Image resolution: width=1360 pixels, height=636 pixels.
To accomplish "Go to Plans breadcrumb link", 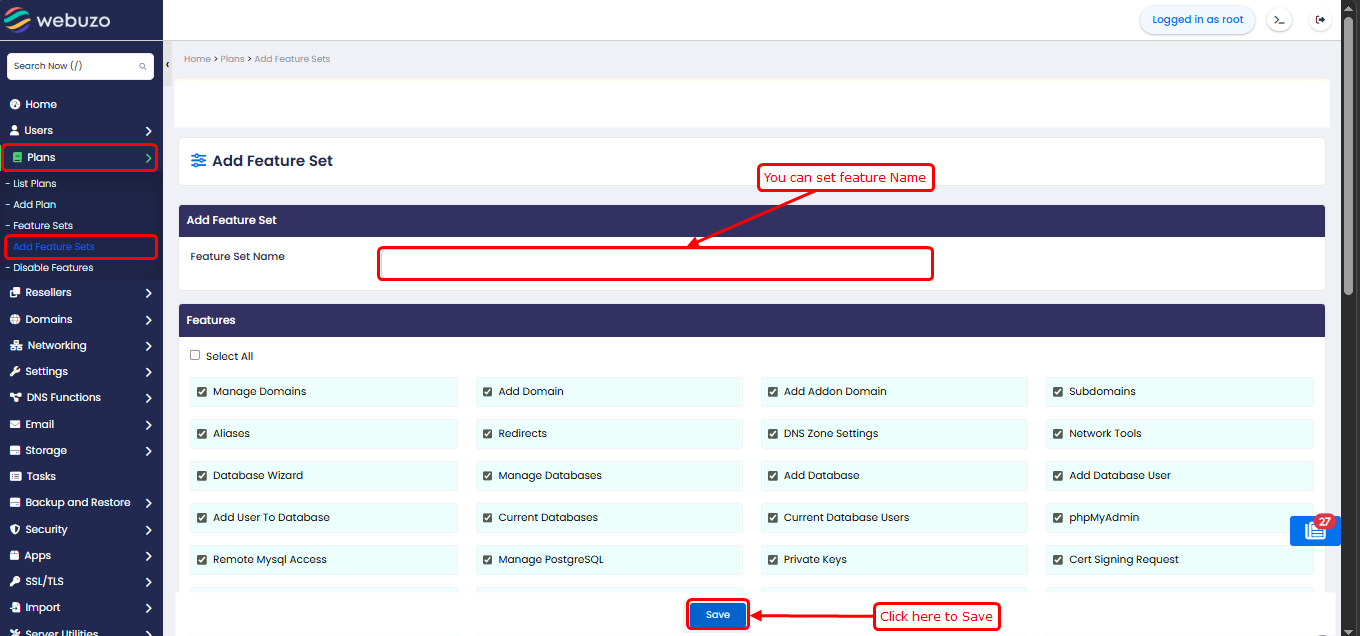I will click(232, 59).
